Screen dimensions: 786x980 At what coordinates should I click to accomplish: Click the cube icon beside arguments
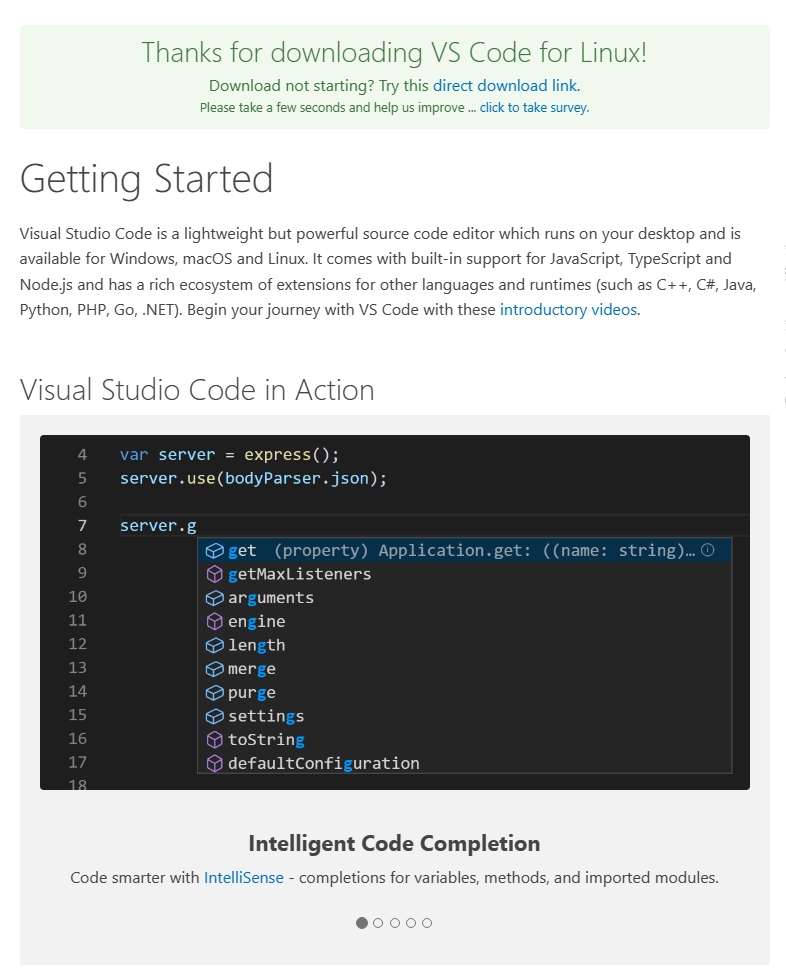[x=214, y=598]
